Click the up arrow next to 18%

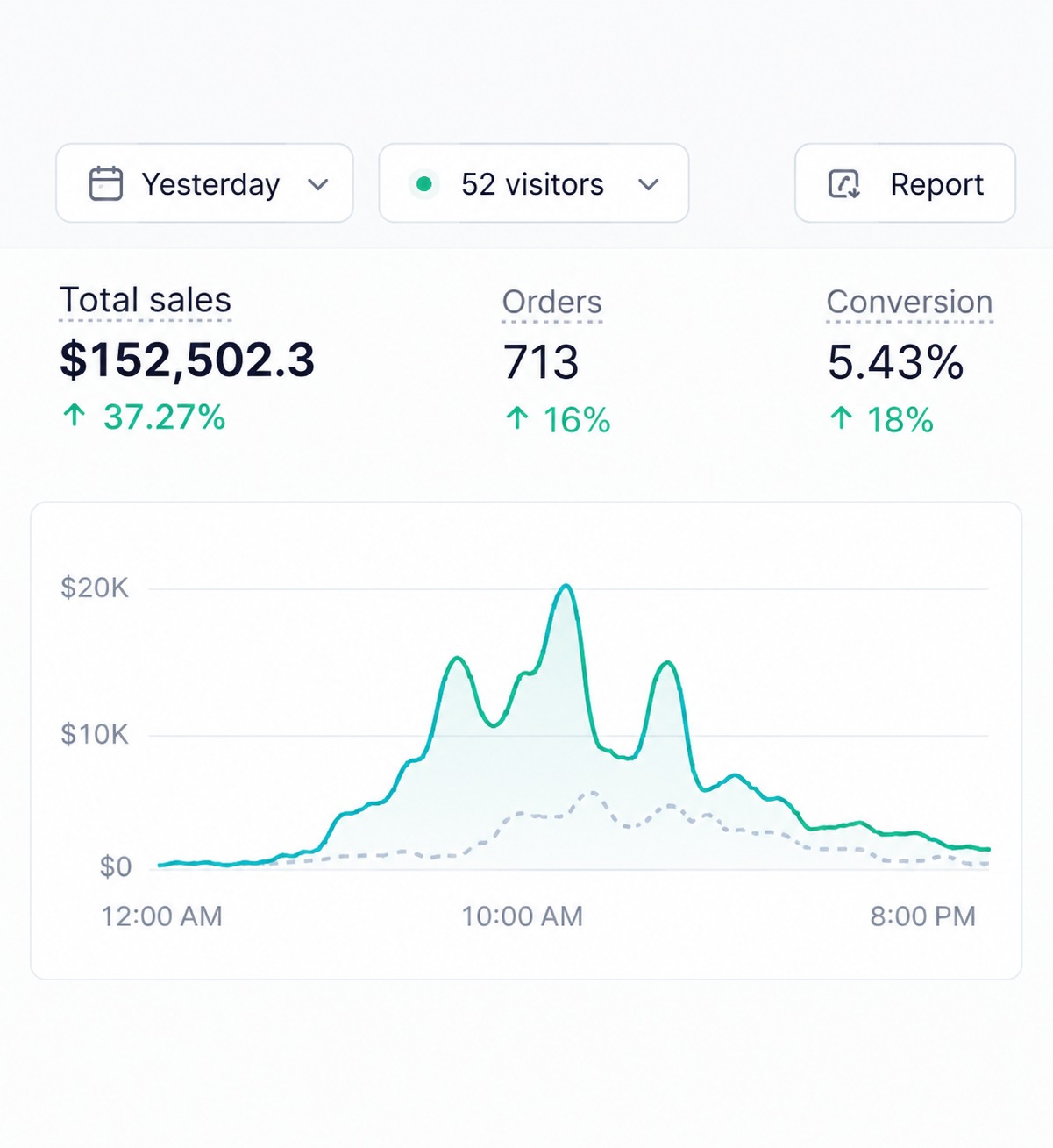(841, 418)
